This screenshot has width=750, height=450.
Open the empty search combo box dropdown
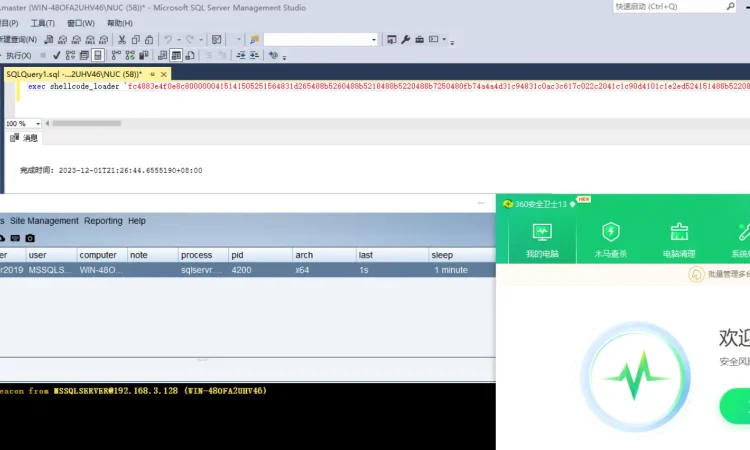374,40
